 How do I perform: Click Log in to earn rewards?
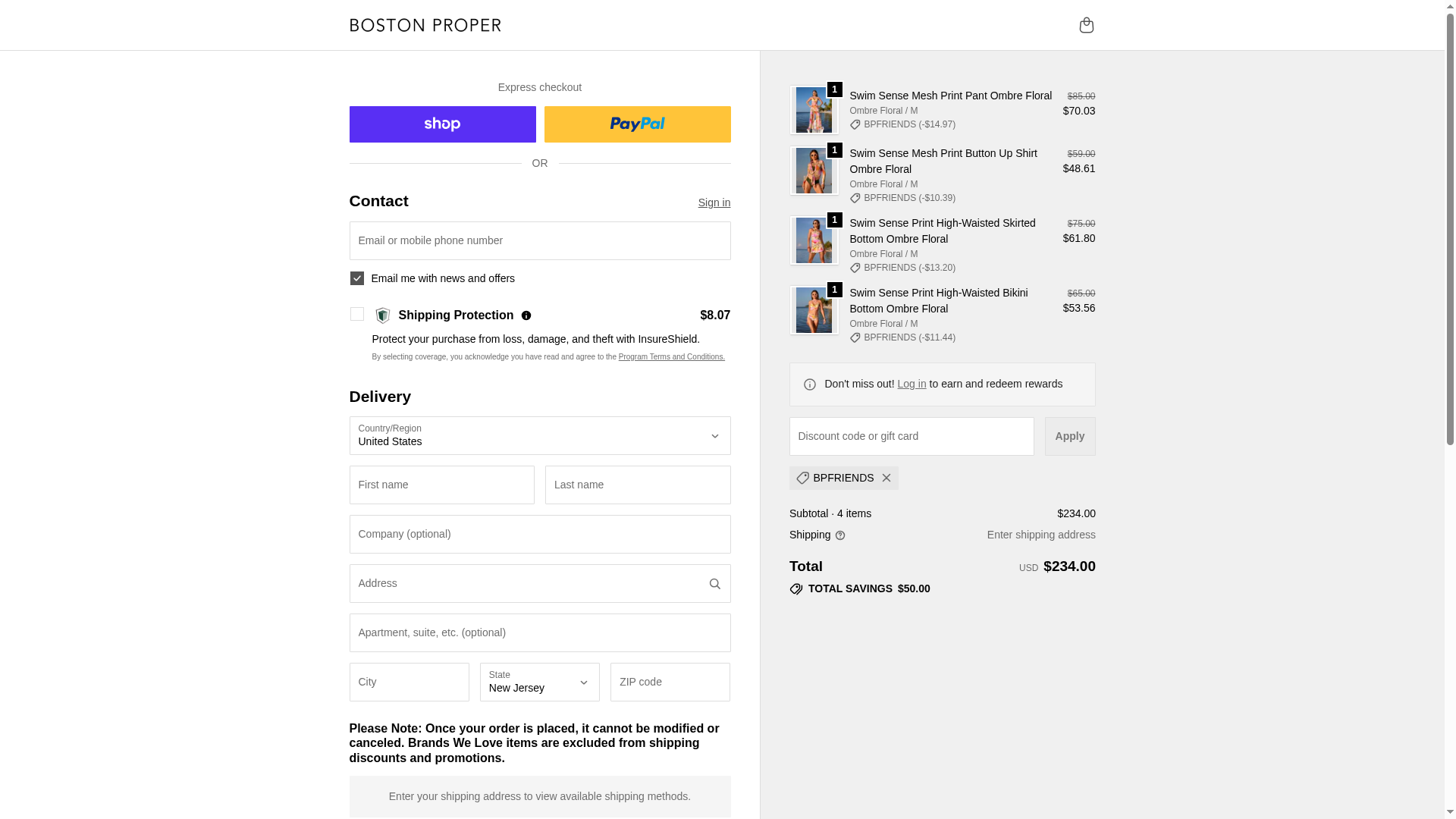tap(912, 384)
